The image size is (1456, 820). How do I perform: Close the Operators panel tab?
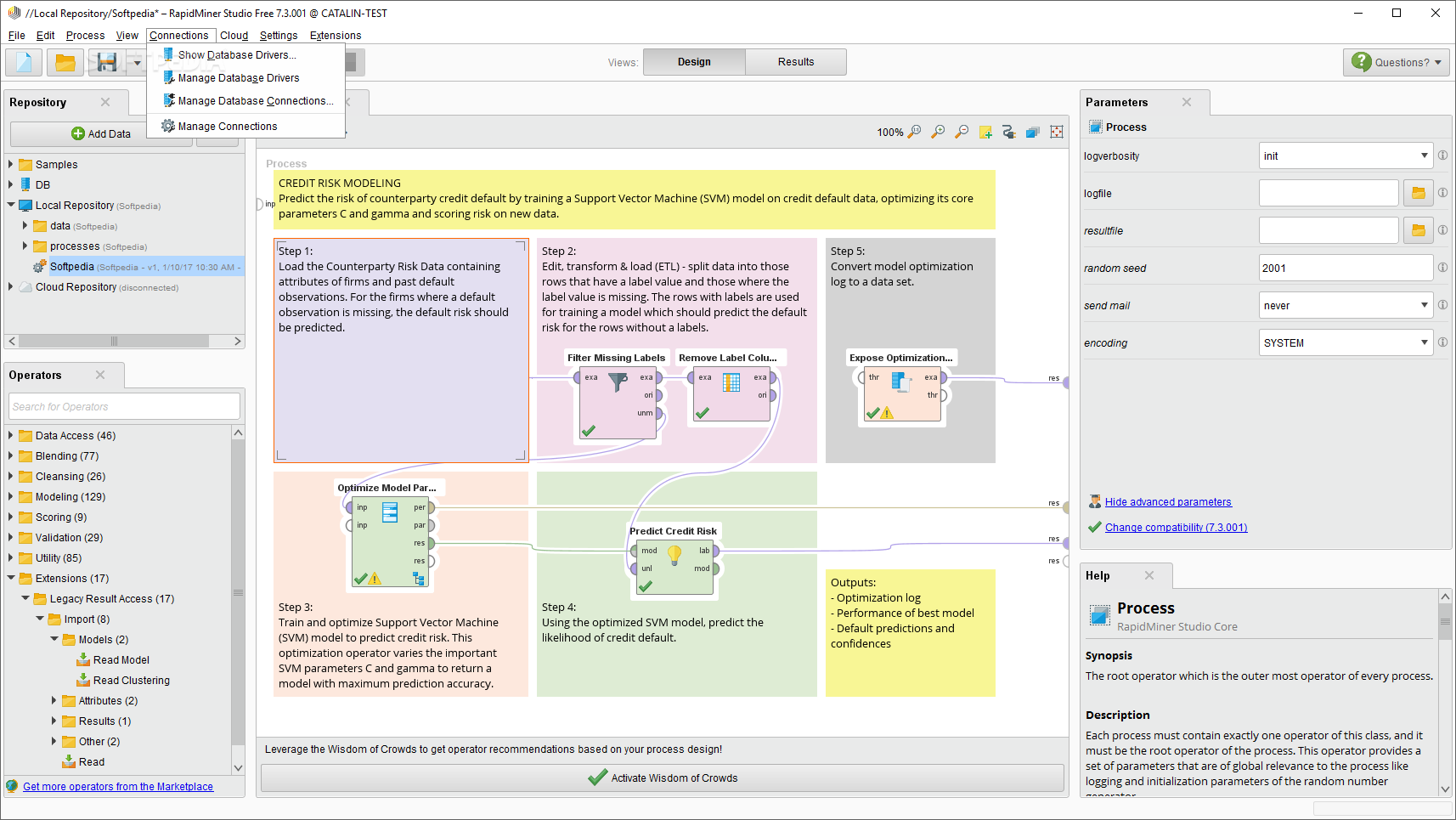point(100,375)
